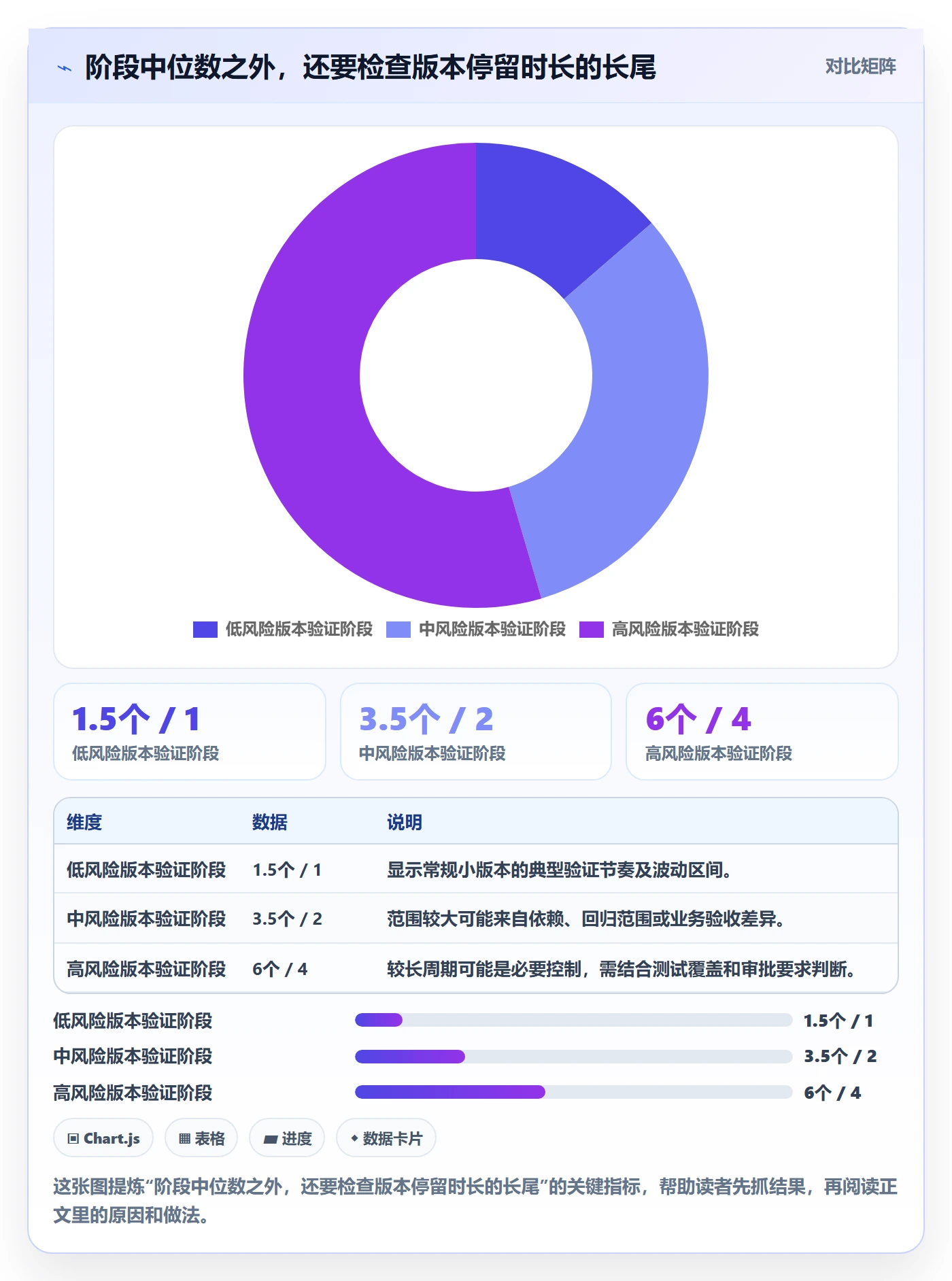Click table value 6个 / 4
The width and height of the screenshot is (952, 1281).
280,969
